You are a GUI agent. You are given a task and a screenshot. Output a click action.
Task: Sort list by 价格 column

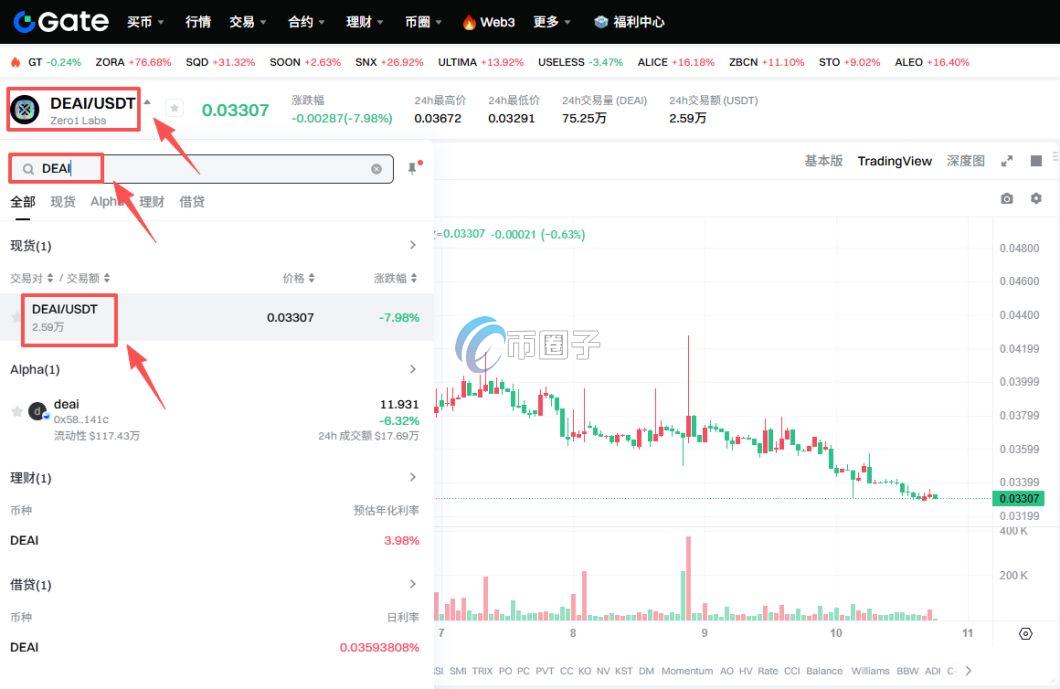[x=298, y=278]
